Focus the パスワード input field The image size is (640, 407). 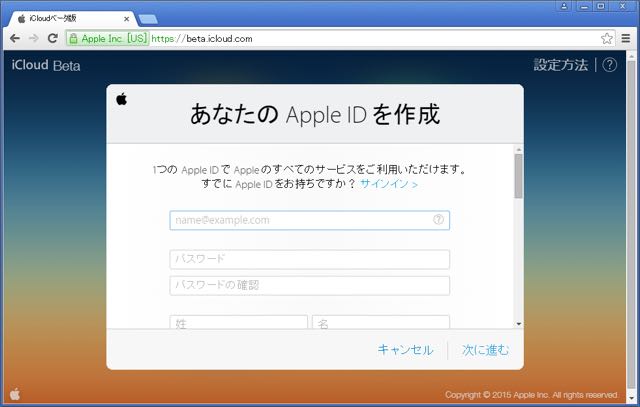click(309, 259)
